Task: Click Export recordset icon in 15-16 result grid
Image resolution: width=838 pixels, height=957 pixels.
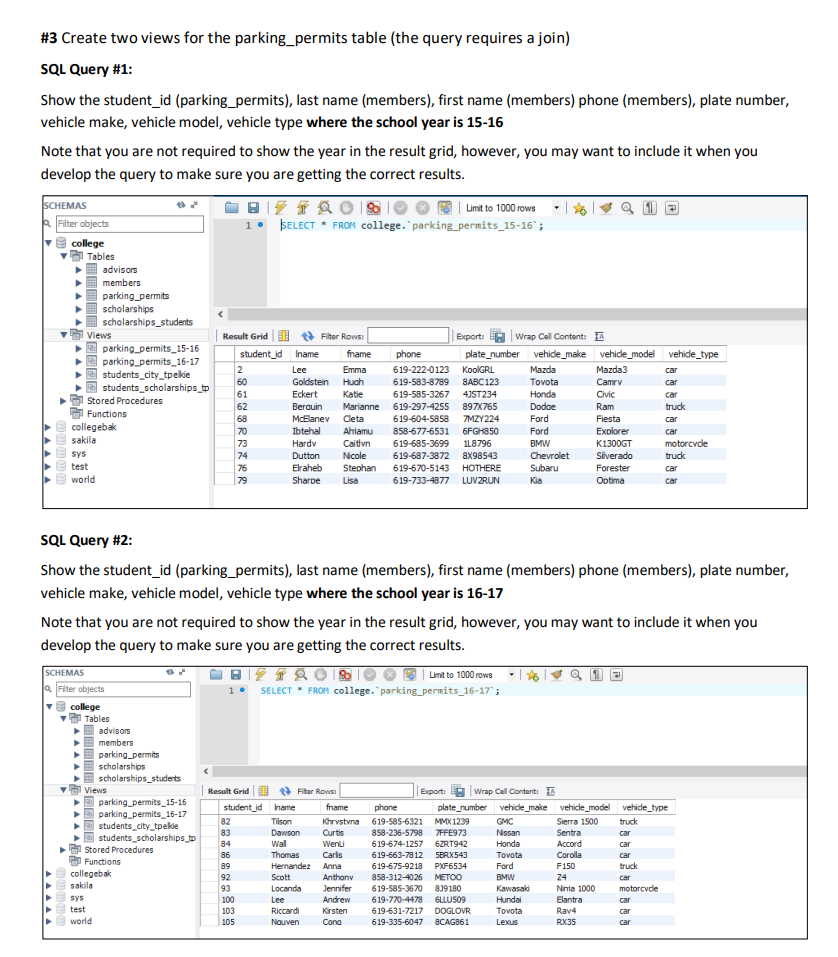Action: click(x=497, y=336)
